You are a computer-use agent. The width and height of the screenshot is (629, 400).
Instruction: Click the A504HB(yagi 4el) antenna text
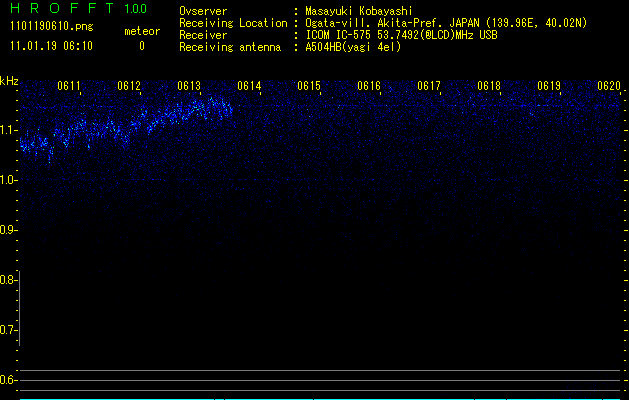click(353, 47)
